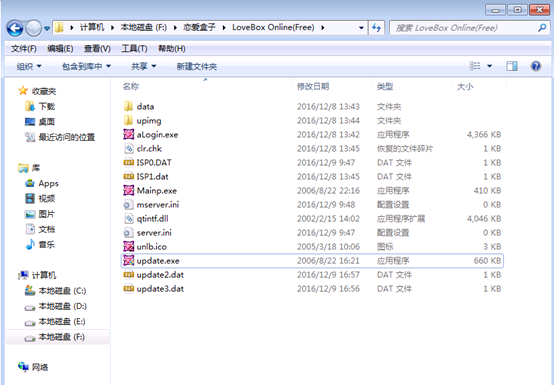Open the 工具(T) menu

(134, 48)
